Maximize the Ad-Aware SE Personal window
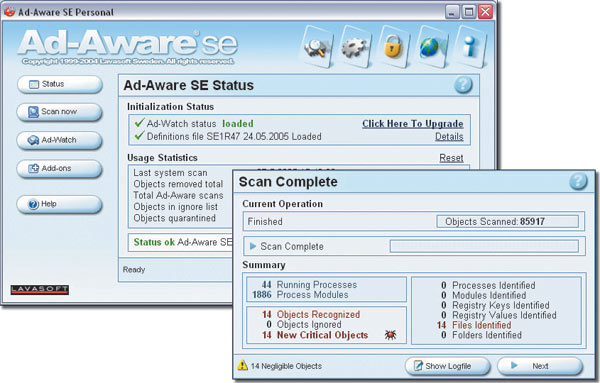This screenshot has width=600, height=383. [x=469, y=12]
